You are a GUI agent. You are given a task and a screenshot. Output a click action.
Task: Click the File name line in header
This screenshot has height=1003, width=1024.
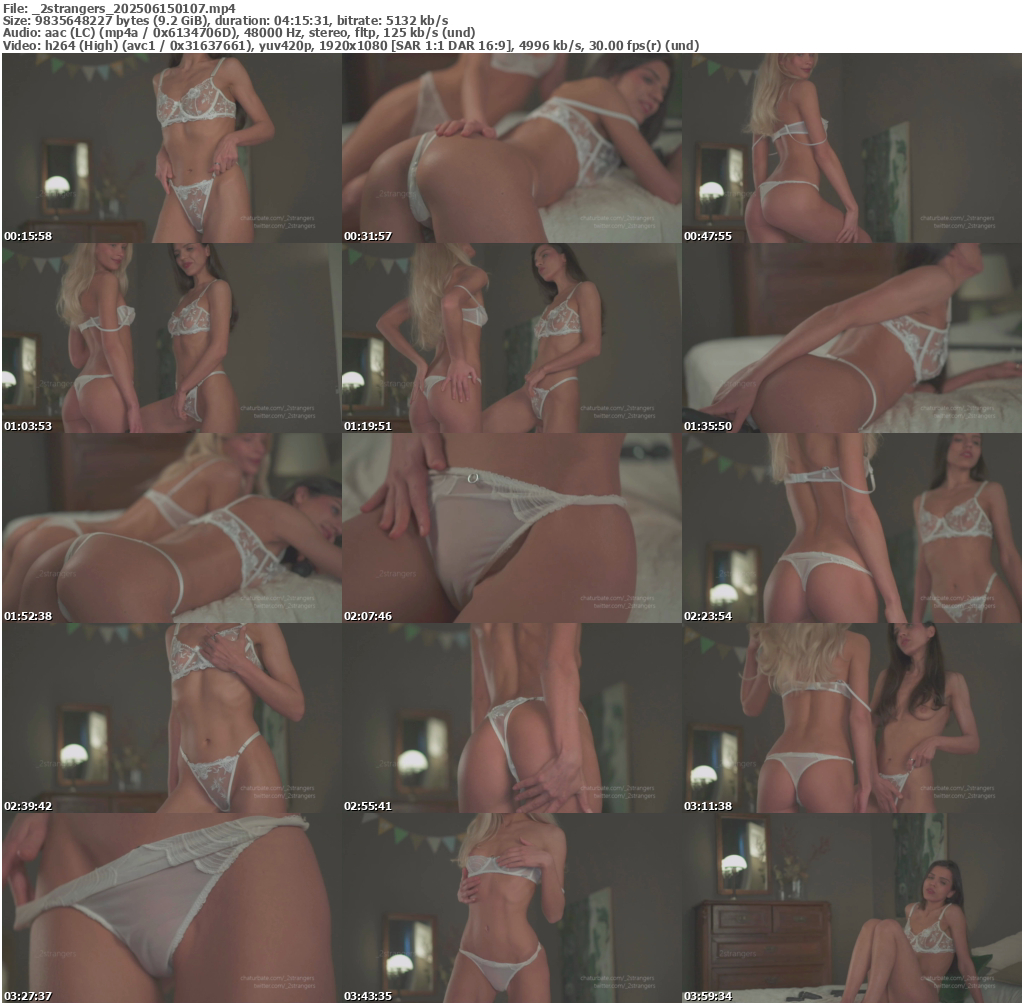coord(118,8)
